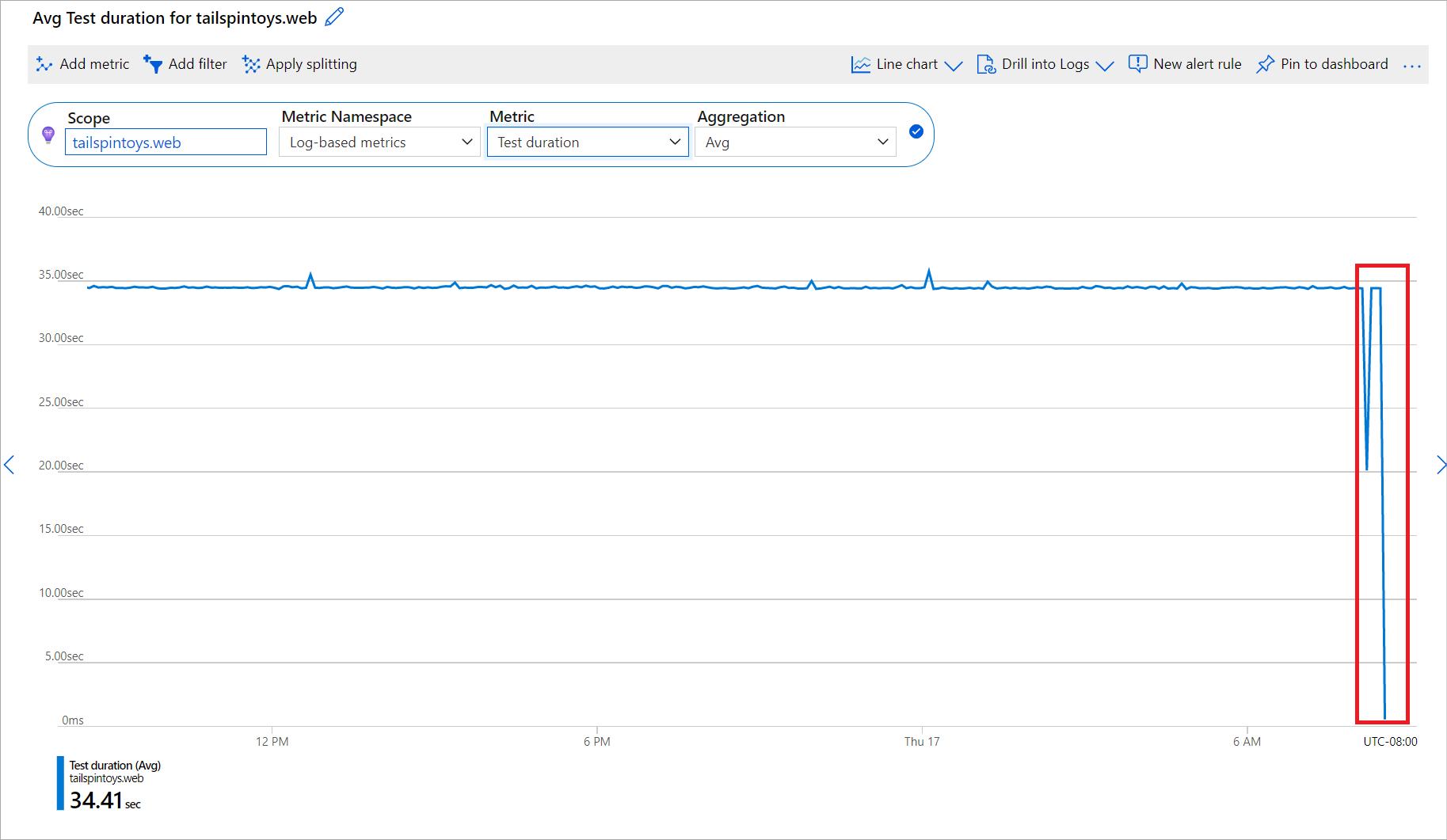Click the Drill into Logs icon
The width and height of the screenshot is (1447, 840).
[x=986, y=65]
